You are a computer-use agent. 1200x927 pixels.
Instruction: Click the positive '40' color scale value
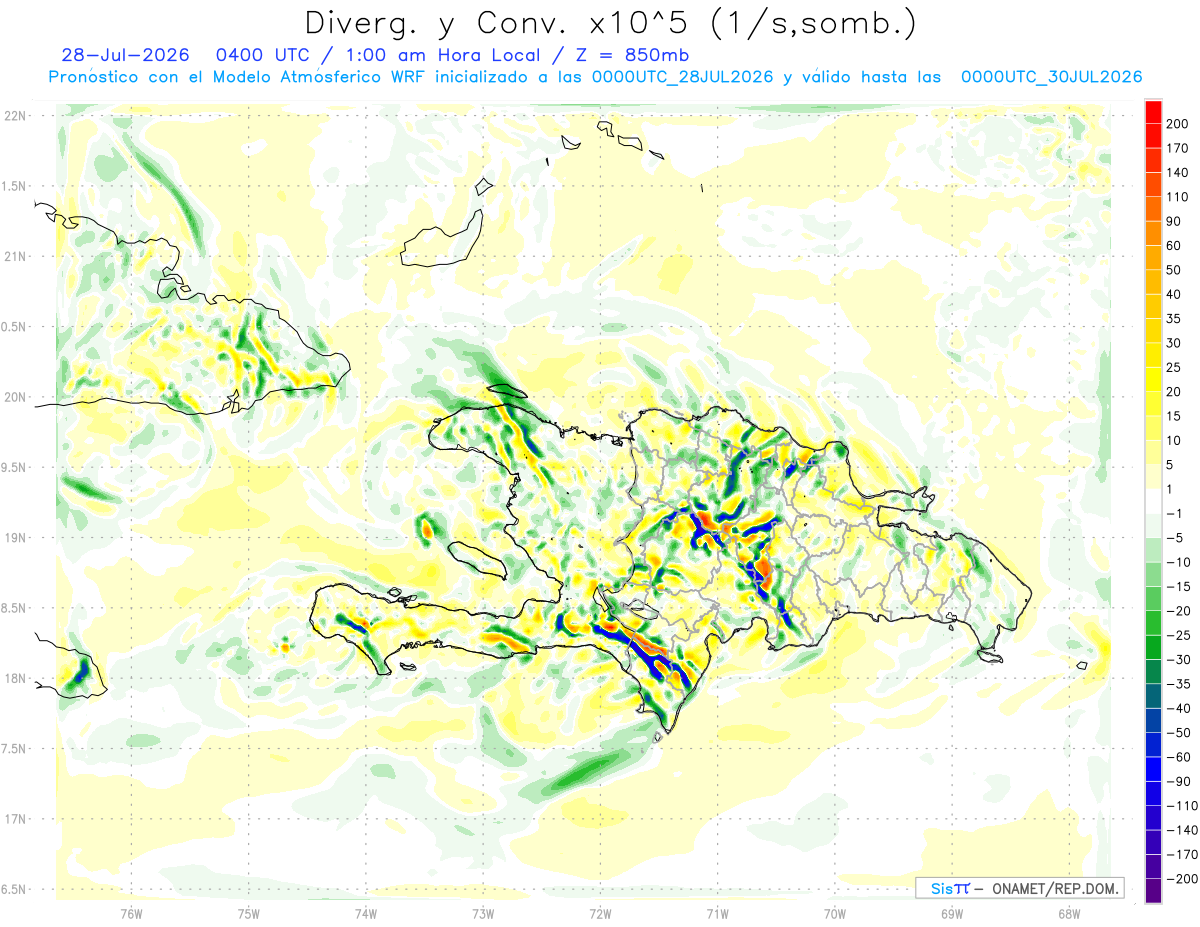click(x=1174, y=294)
